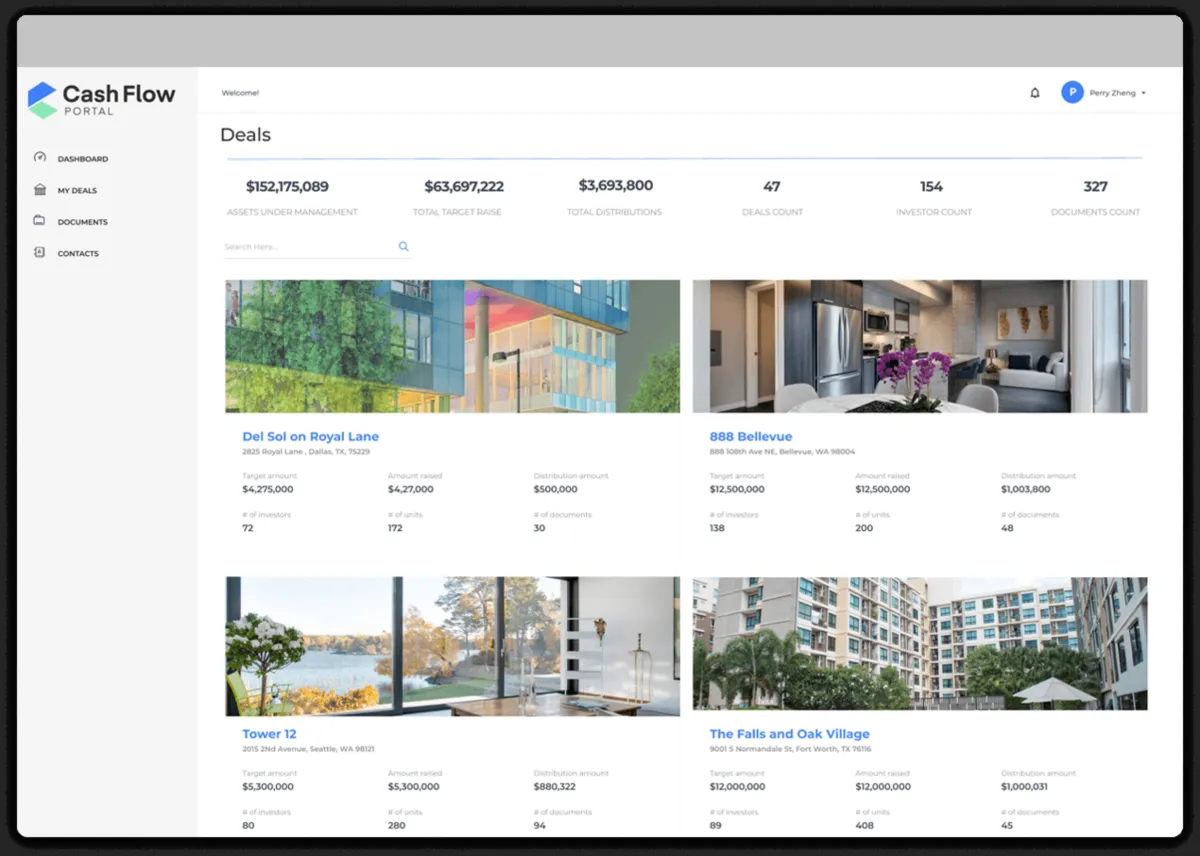Click the Cash Flow Portal logo
Image resolution: width=1200 pixels, height=856 pixels.
click(101, 100)
